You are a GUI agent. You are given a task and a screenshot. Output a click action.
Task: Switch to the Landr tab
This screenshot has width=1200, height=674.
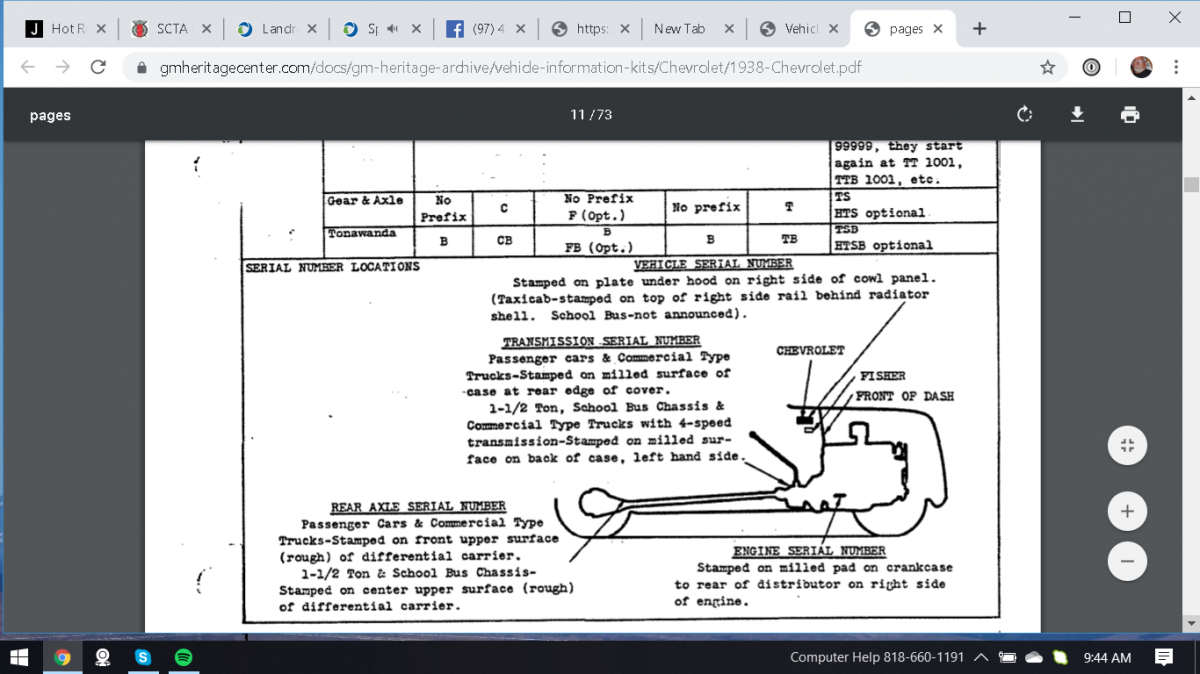(275, 29)
